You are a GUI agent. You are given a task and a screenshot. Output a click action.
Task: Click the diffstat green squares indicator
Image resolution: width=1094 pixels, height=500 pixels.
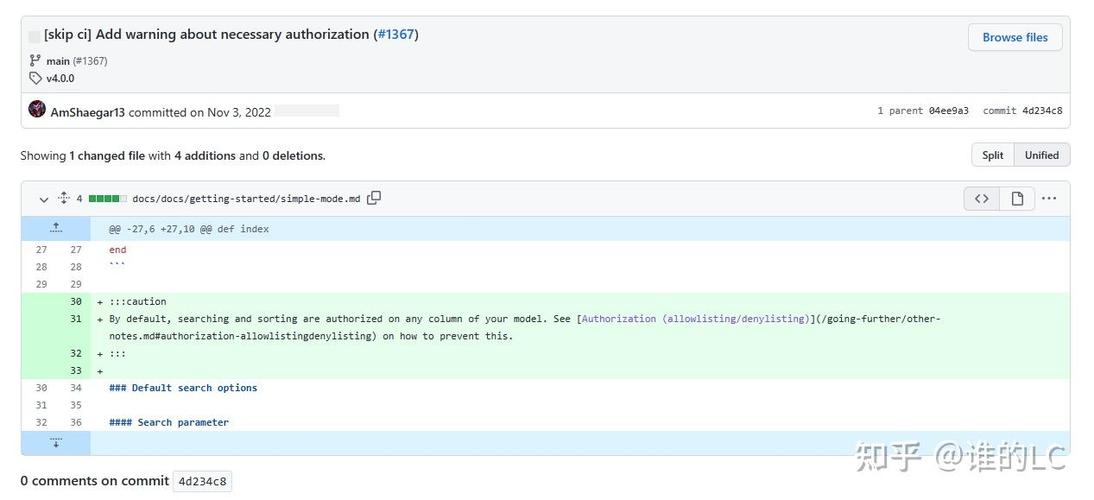[107, 199]
